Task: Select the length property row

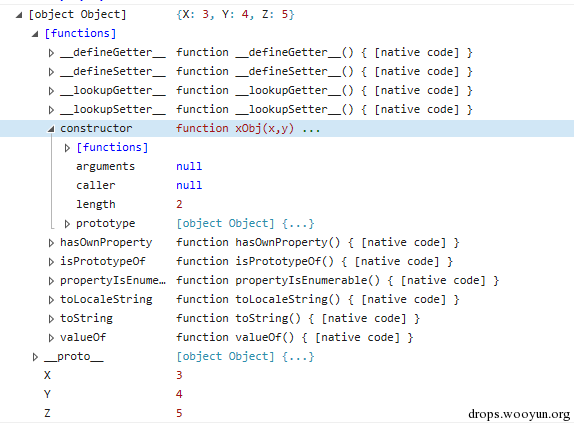Action: (287, 205)
